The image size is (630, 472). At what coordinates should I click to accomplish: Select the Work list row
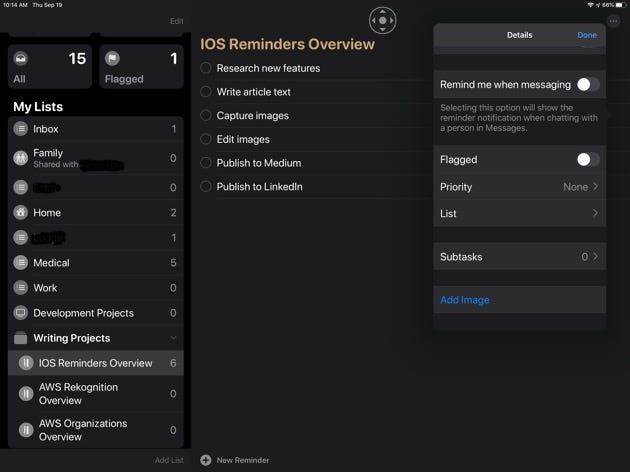pos(96,288)
